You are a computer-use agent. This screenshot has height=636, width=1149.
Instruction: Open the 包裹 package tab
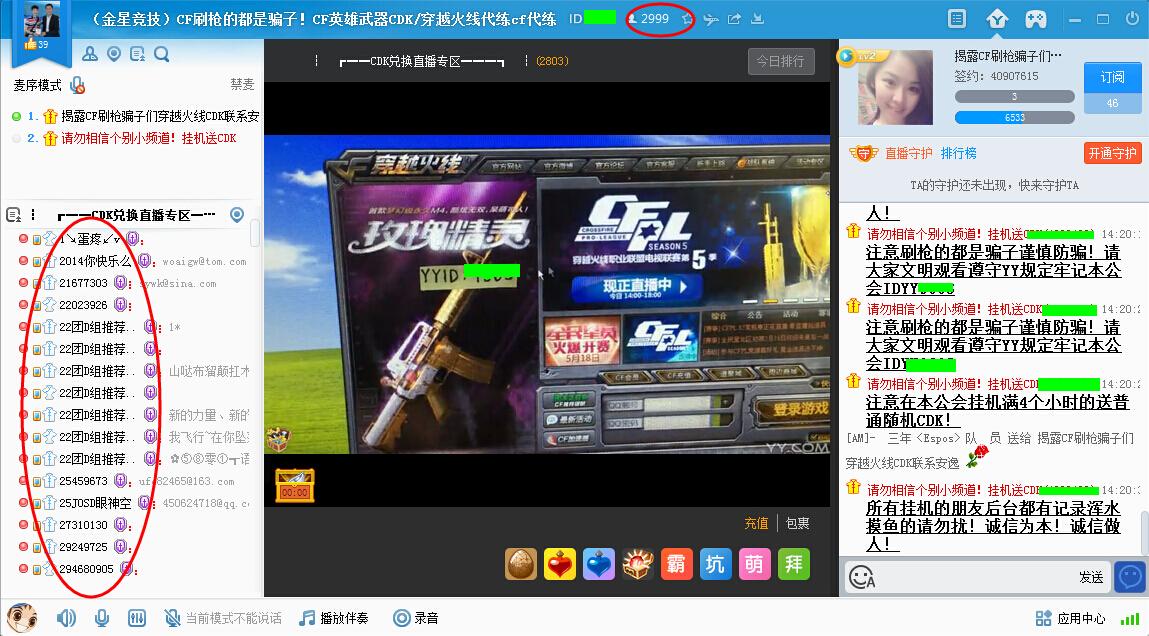(797, 523)
